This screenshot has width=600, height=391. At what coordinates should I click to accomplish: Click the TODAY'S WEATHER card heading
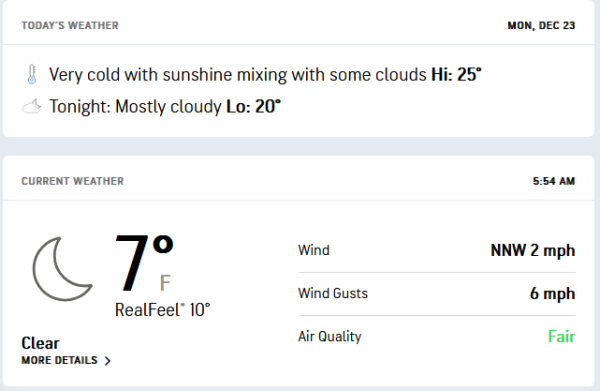coord(70,25)
